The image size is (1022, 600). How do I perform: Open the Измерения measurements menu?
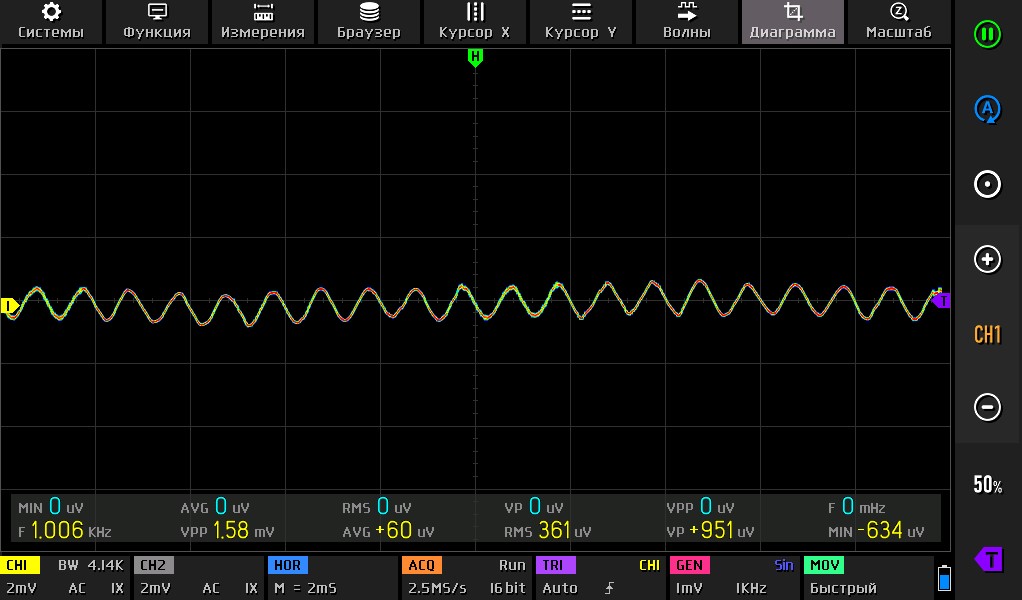click(263, 21)
